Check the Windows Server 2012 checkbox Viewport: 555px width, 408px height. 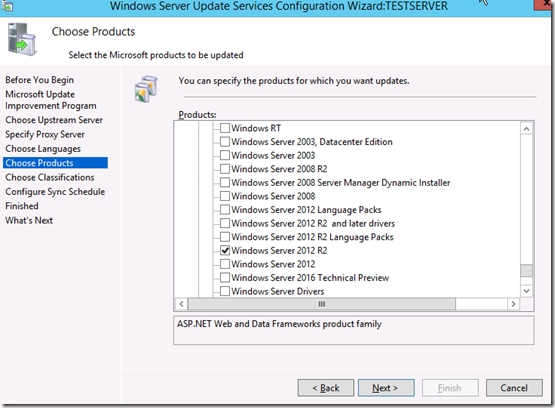pyautogui.click(x=225, y=264)
